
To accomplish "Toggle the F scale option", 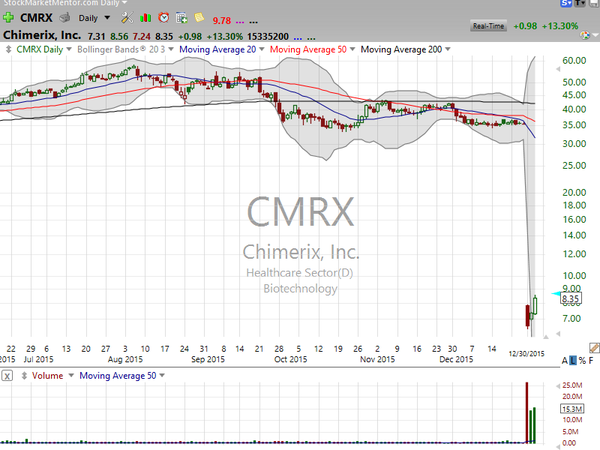I will point(591,360).
